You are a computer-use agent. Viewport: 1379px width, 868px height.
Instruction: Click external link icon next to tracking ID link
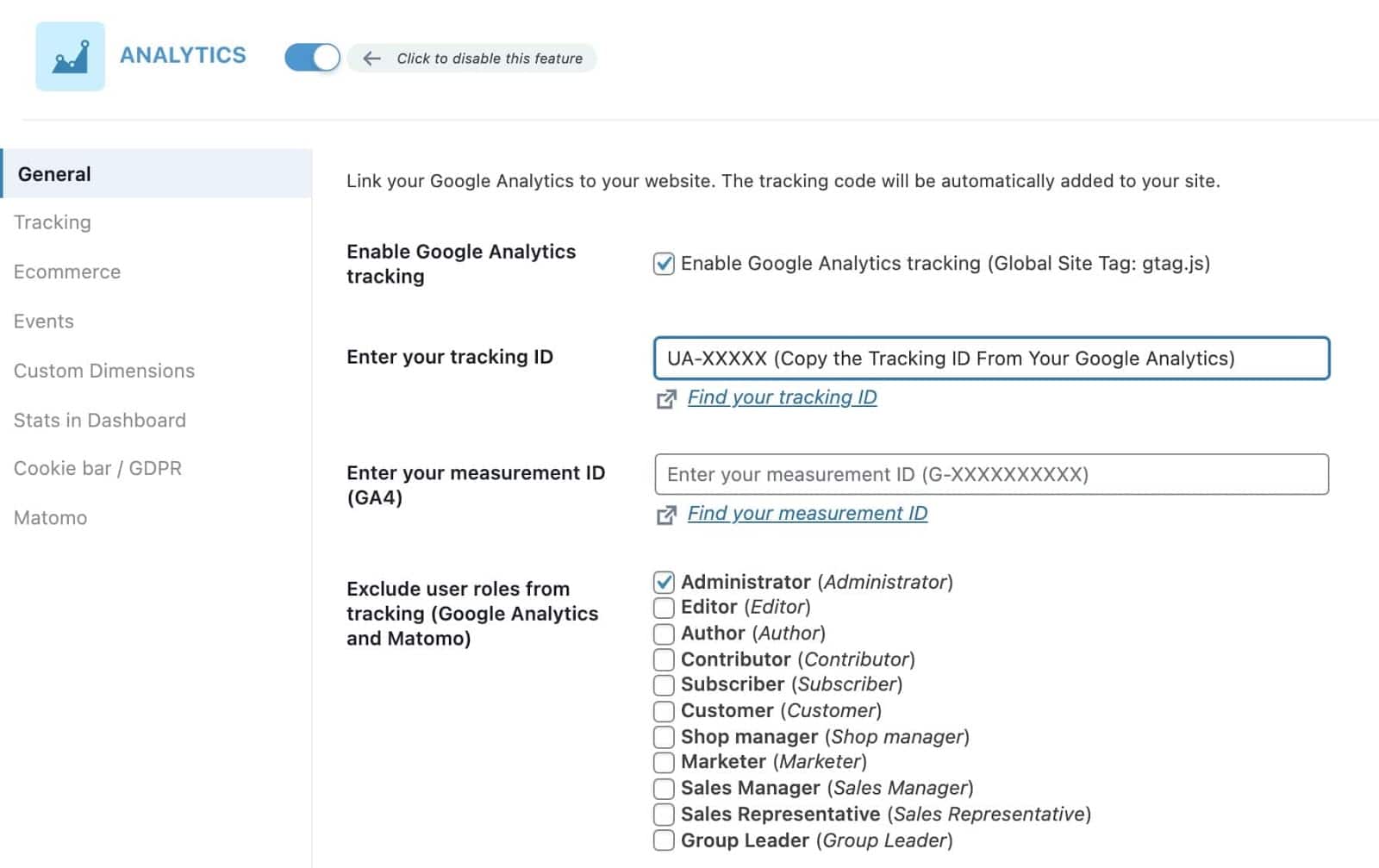coord(666,399)
